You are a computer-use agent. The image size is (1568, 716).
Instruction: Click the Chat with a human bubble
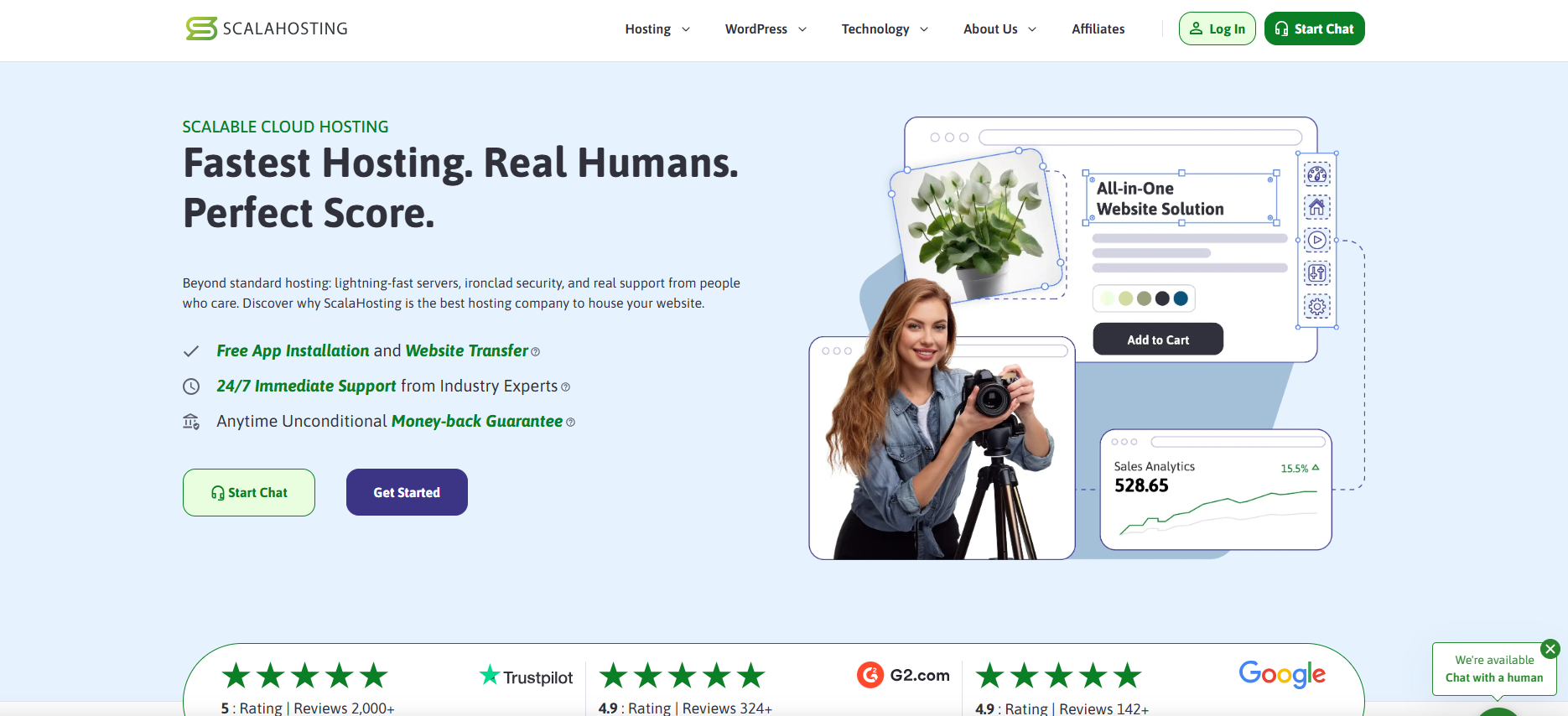1494,669
